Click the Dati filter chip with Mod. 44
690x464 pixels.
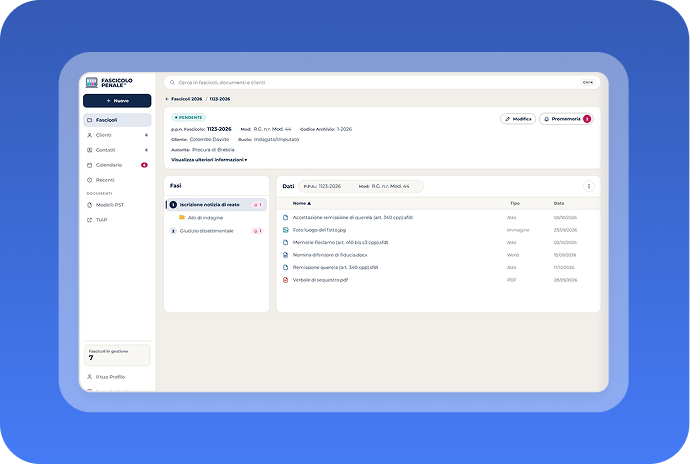[x=361, y=186]
